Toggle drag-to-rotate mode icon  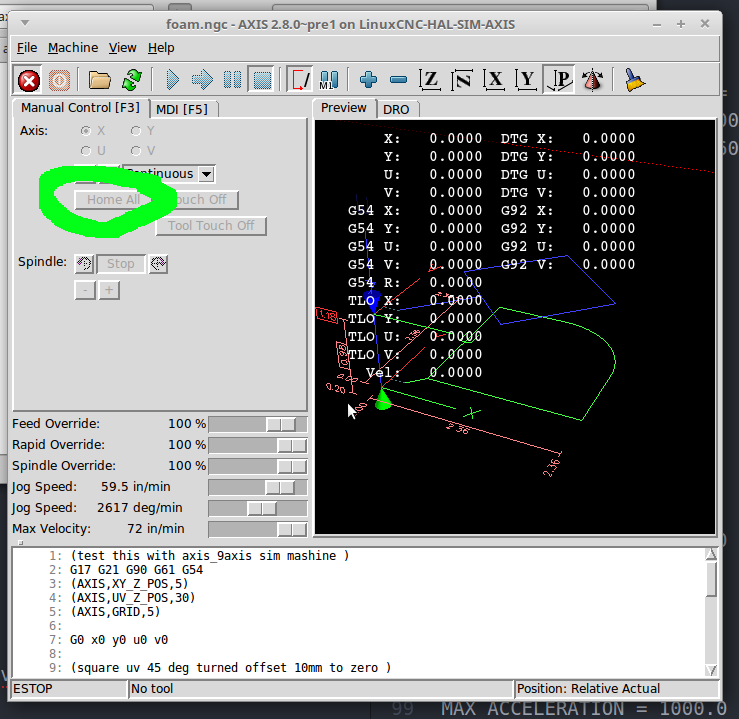(x=592, y=80)
